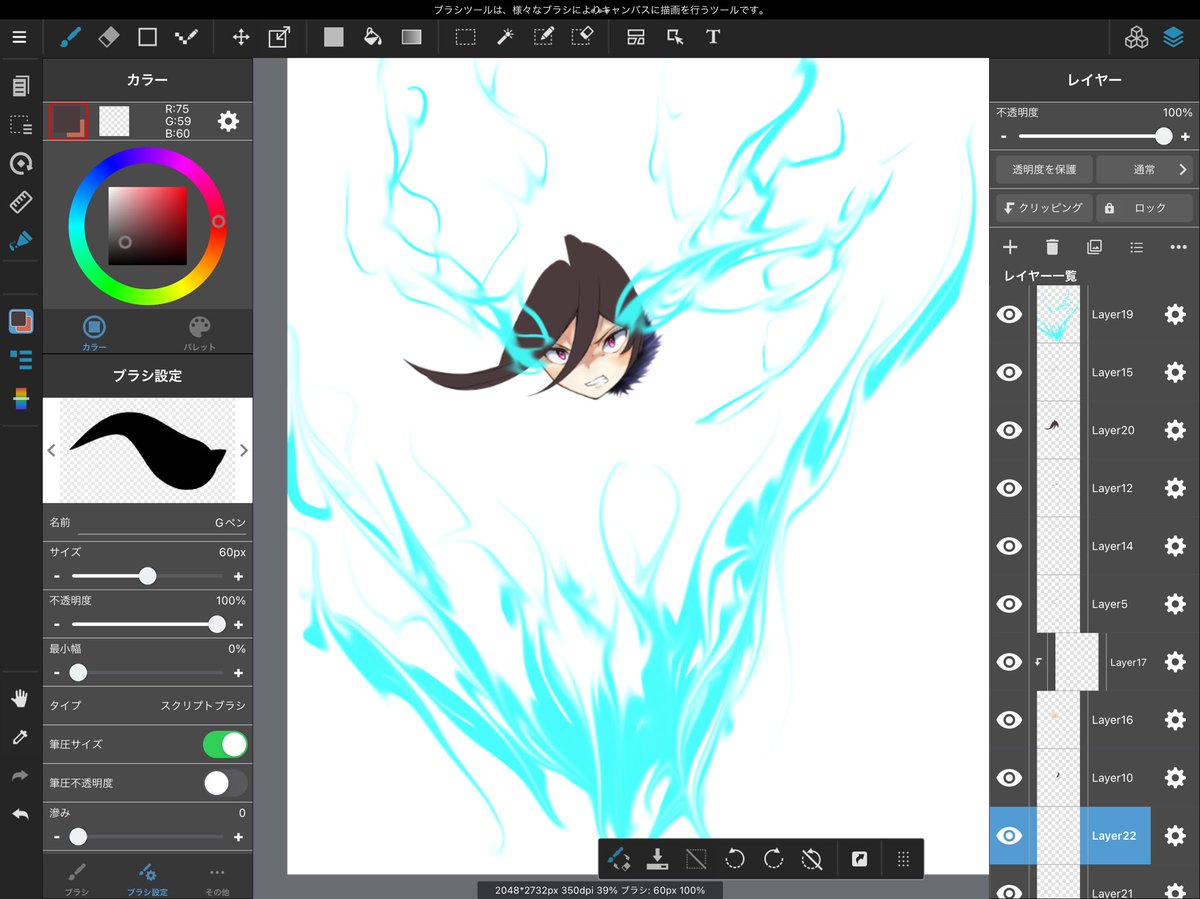Select the selection pen tool
The height and width of the screenshot is (899, 1200).
pos(543,38)
